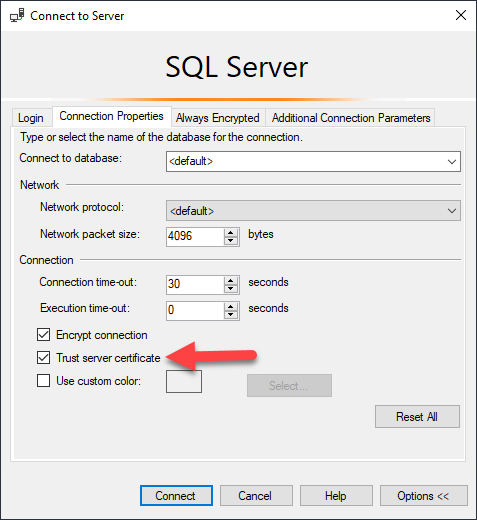
Task: Select the Connection Properties tab
Action: [111, 116]
